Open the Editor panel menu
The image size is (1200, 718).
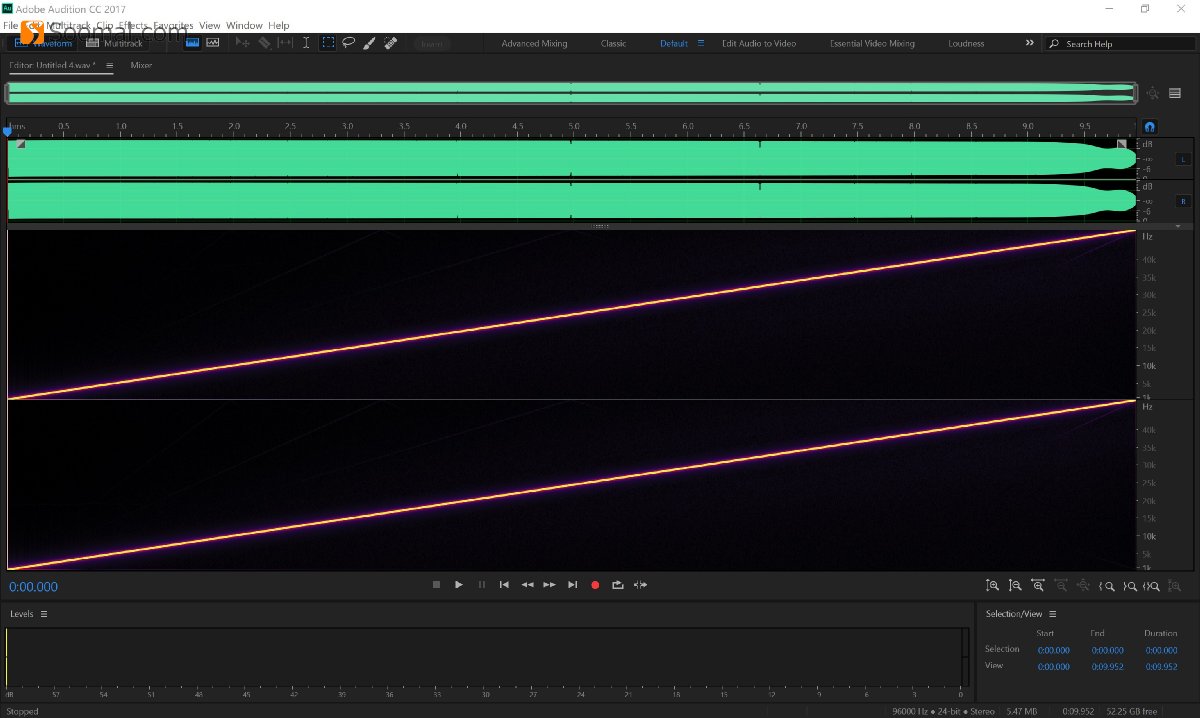[x=109, y=65]
